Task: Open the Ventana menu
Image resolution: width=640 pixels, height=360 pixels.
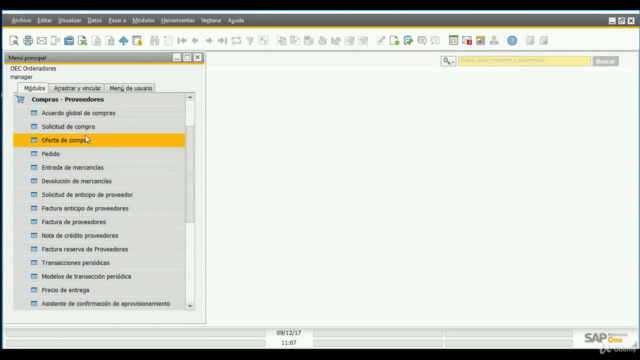Action: coord(211,20)
